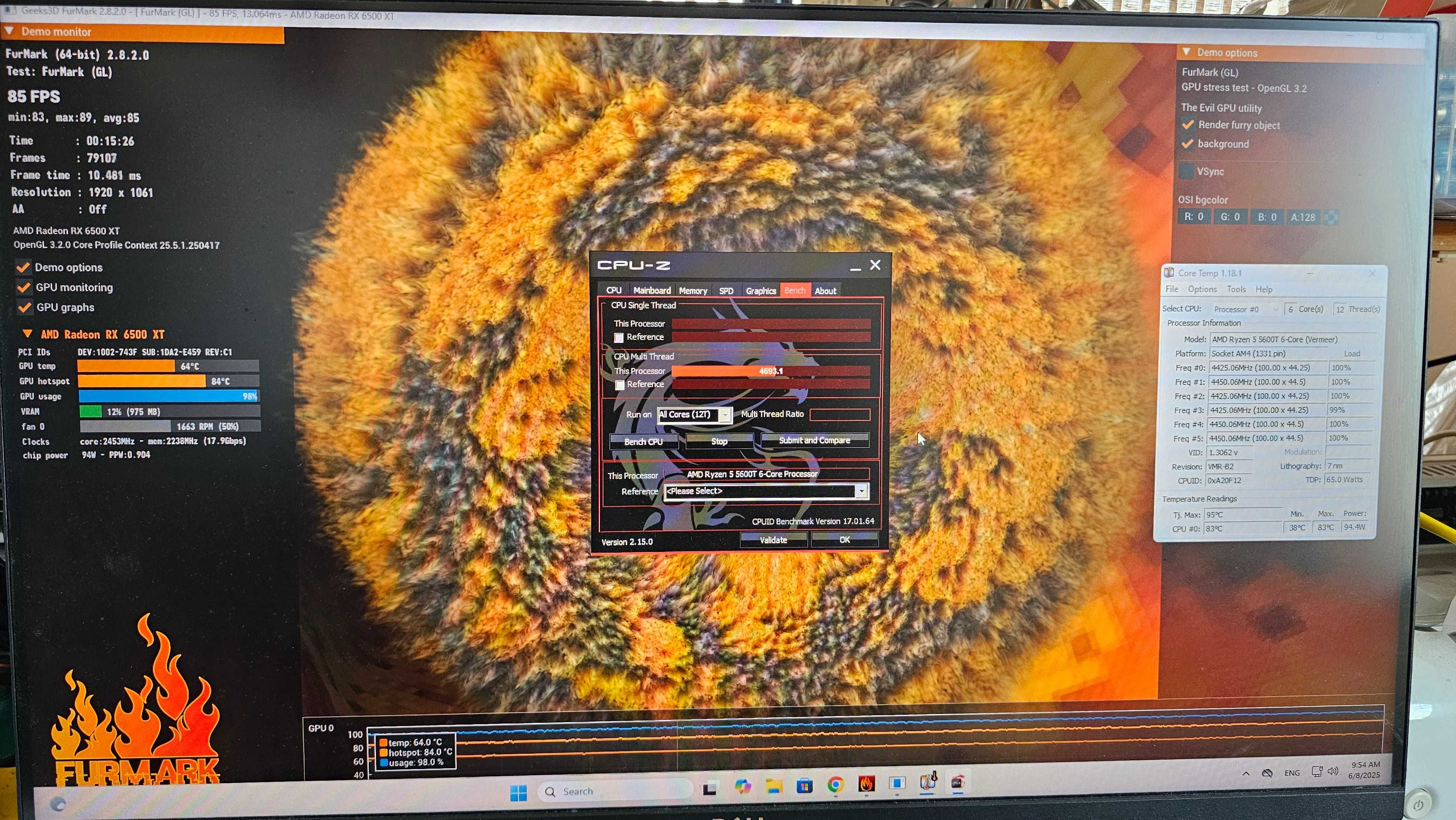Open the CPU-Z taskbar icon
The width and height of the screenshot is (1456, 820).
click(x=958, y=782)
